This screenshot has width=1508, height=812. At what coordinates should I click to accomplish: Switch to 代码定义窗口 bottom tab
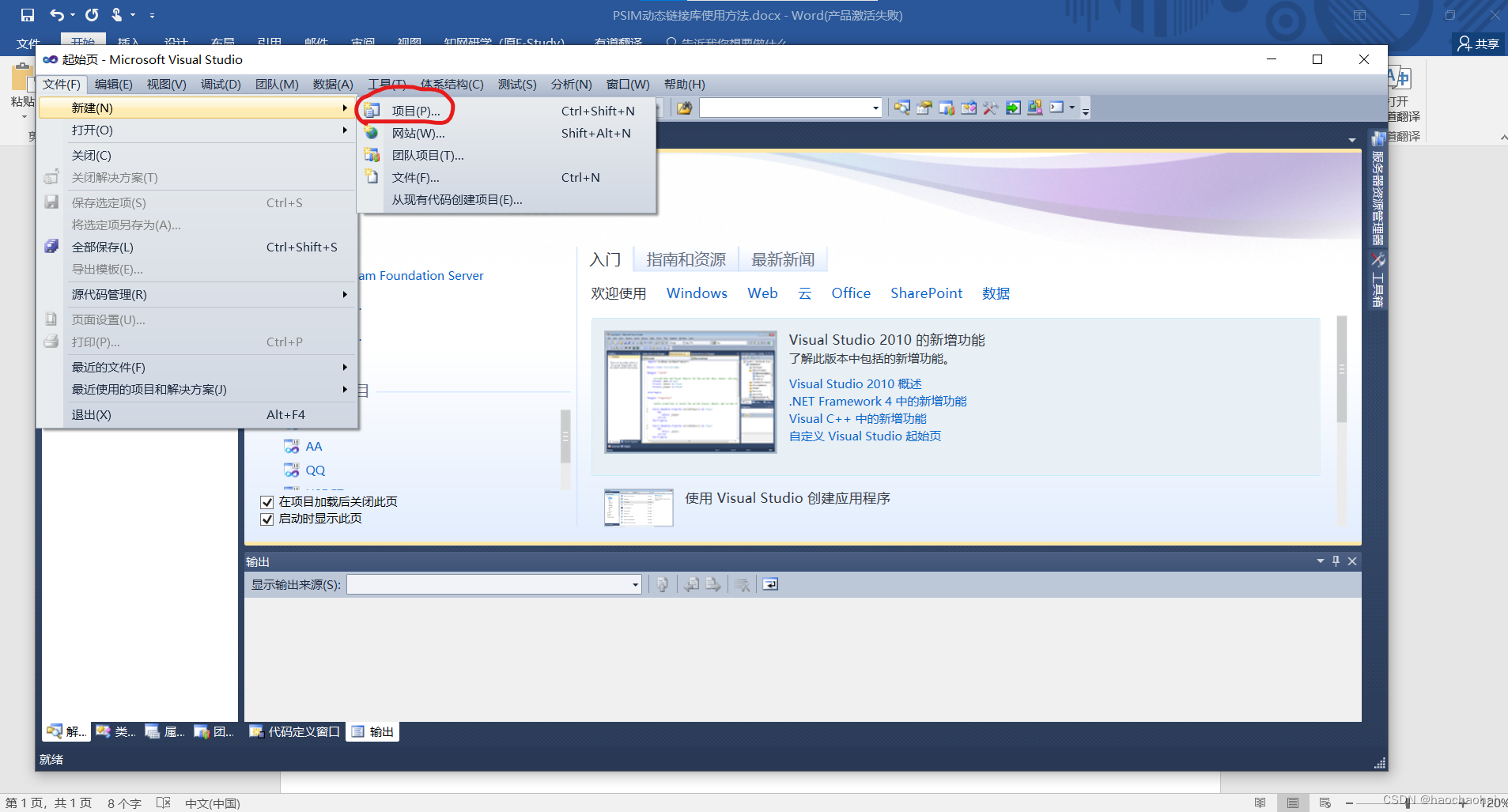click(x=294, y=731)
